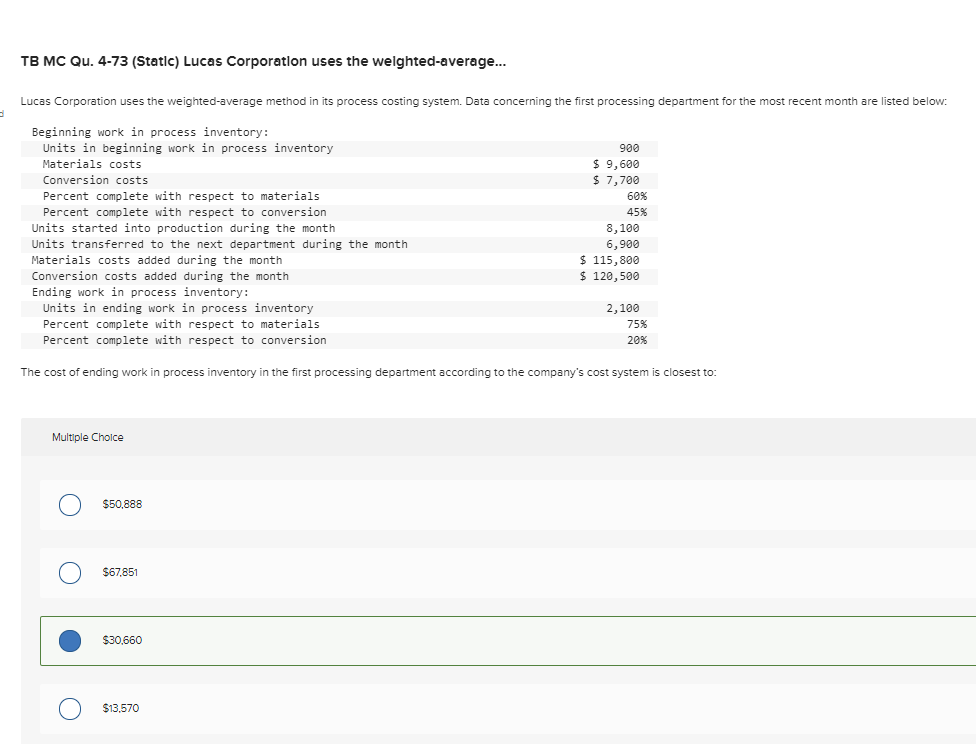Image resolution: width=976 pixels, height=744 pixels.
Task: Click the $13,570 answer text
Action: (121, 708)
